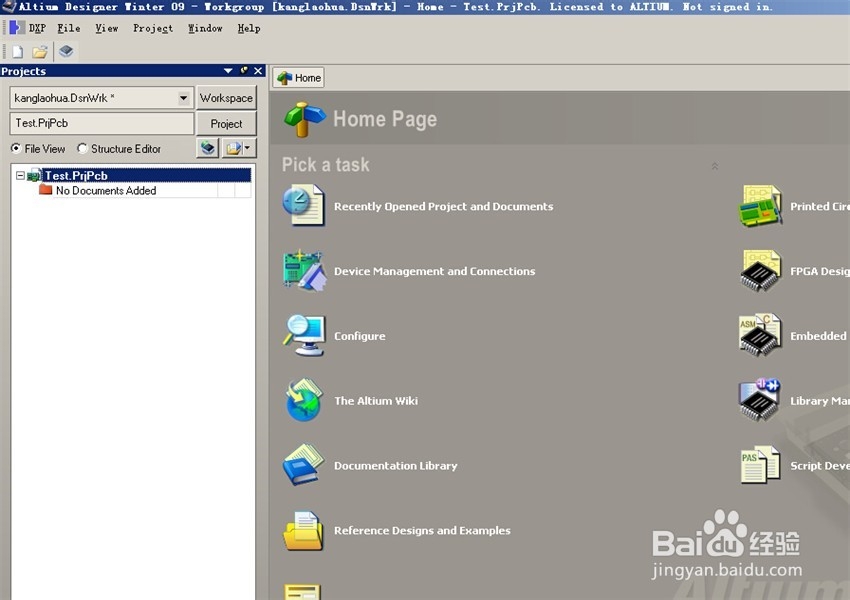Click the Documentation Library book icon
850x600 pixels.
coord(304,465)
